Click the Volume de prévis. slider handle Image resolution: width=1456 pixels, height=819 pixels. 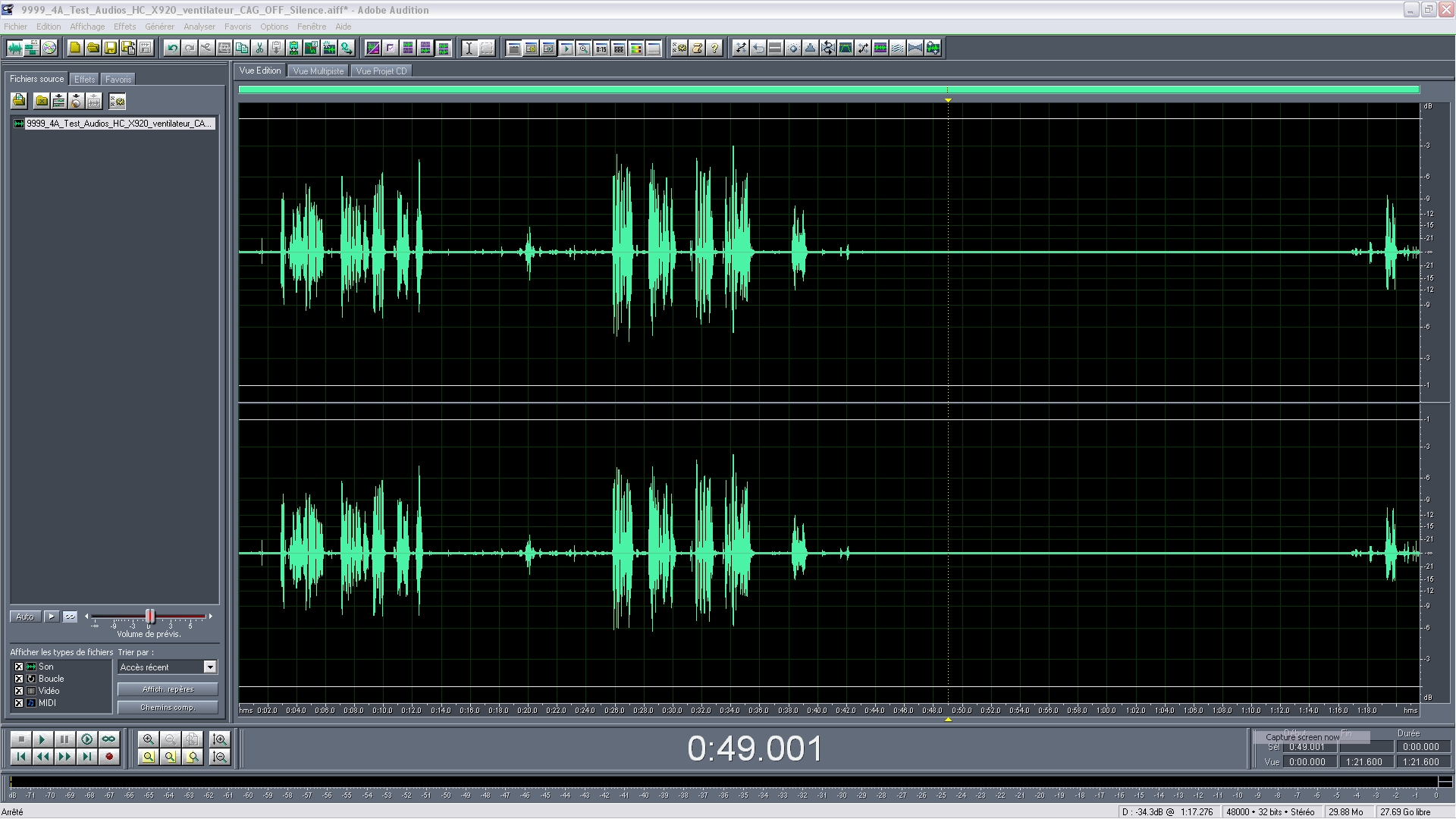coord(150,617)
